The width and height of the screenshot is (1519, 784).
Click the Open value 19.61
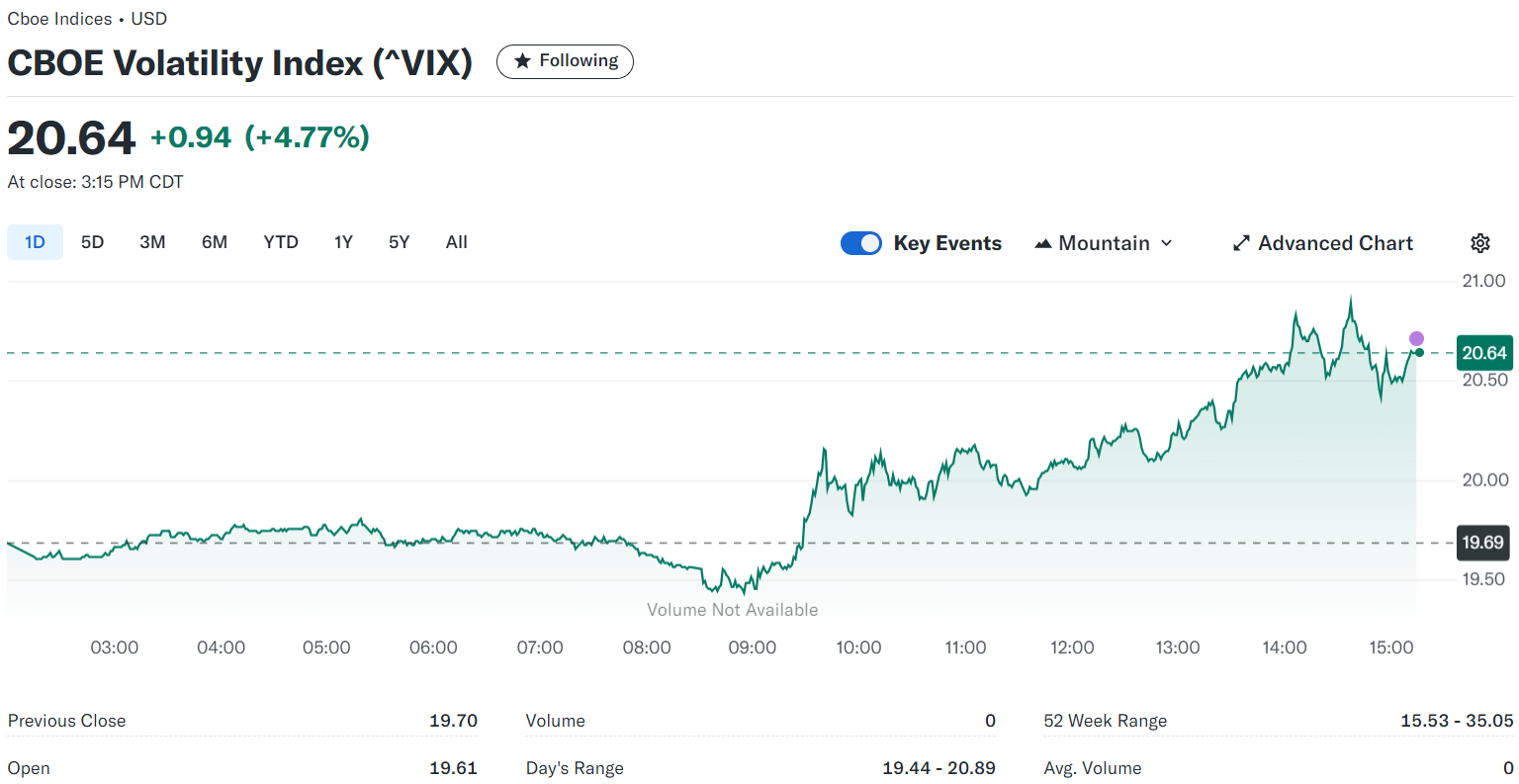click(x=454, y=768)
